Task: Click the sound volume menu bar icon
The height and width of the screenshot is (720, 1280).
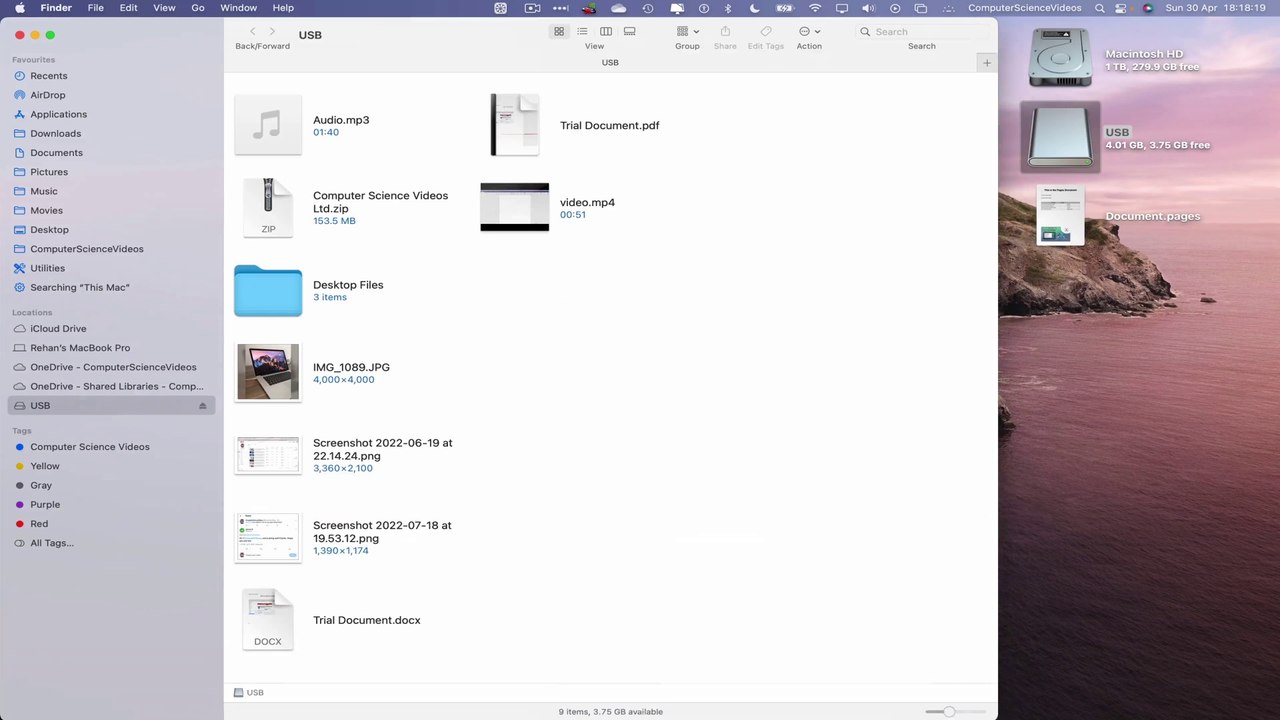Action: pos(868,8)
